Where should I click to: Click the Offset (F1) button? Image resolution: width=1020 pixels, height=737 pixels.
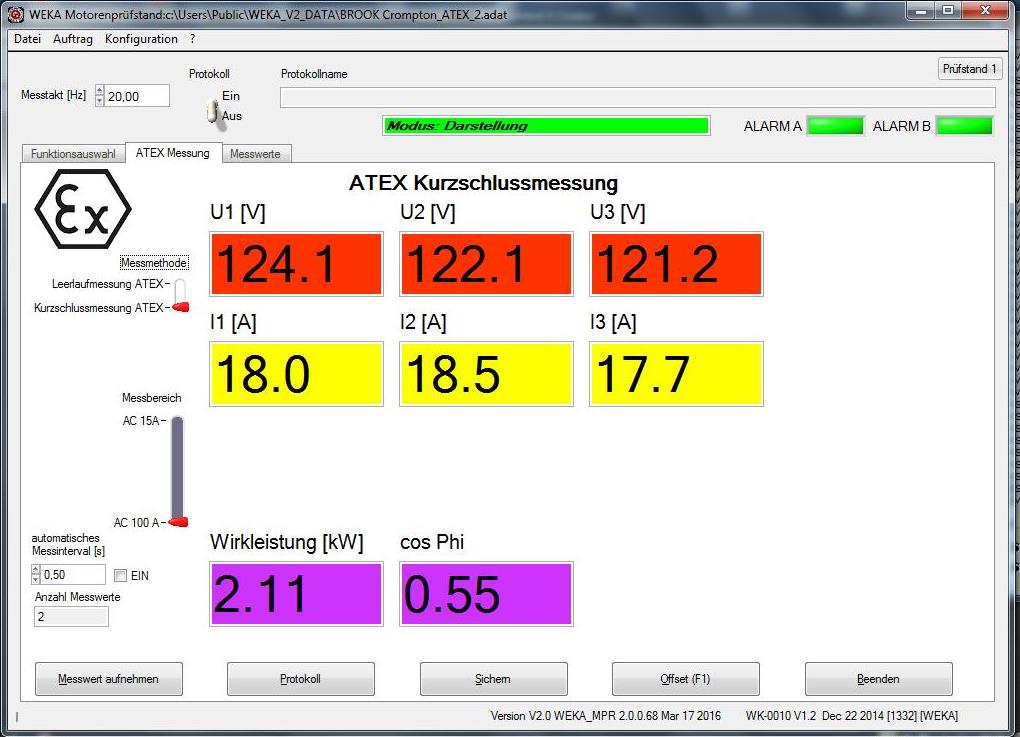tap(685, 678)
